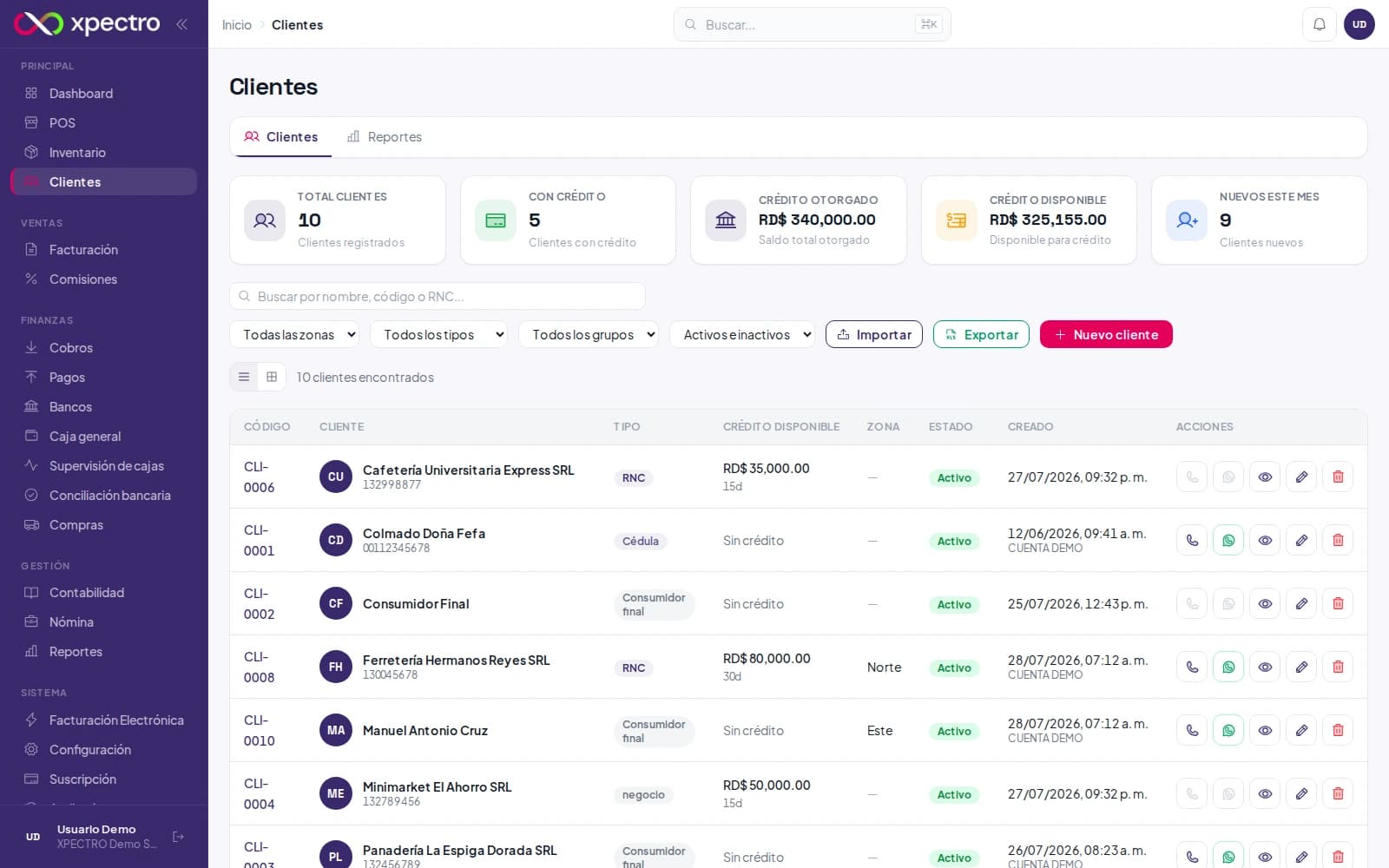The height and width of the screenshot is (868, 1389).
Task: Open Comisiones section
Action: [103, 279]
